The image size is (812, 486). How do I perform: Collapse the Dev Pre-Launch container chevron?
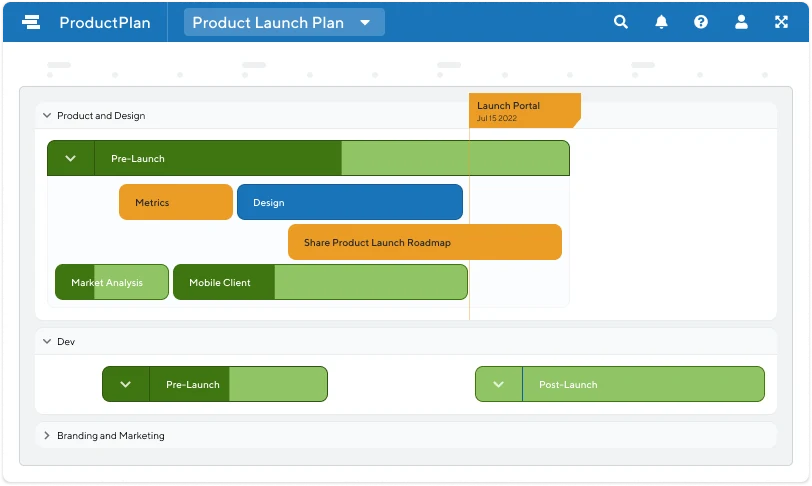[126, 384]
